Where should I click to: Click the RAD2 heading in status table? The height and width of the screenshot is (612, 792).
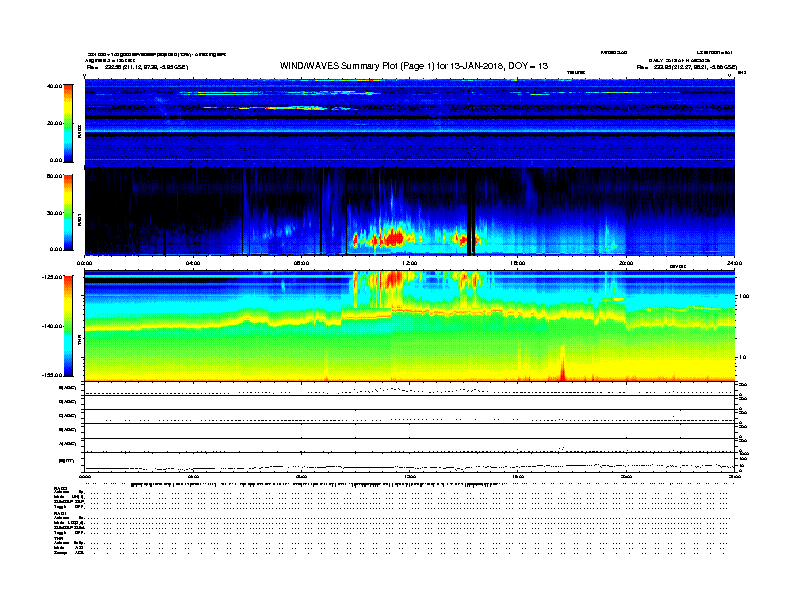tap(60, 488)
